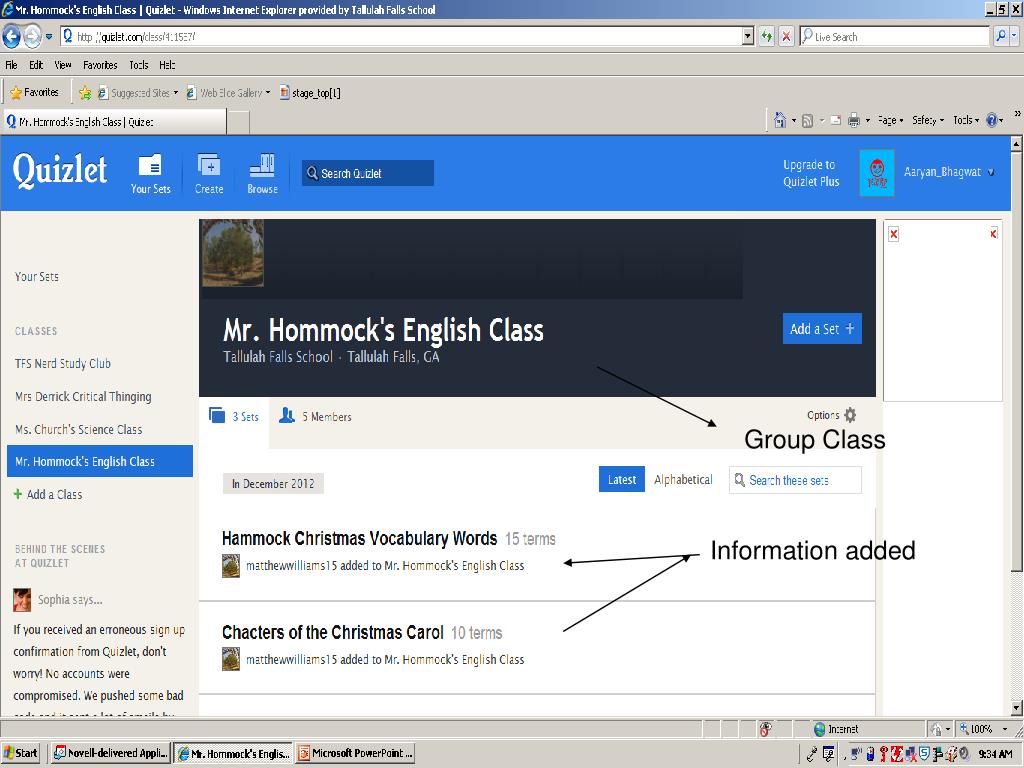Screen dimensions: 1024x768
Task: Open the Favorites menu in menu bar
Action: (x=100, y=65)
